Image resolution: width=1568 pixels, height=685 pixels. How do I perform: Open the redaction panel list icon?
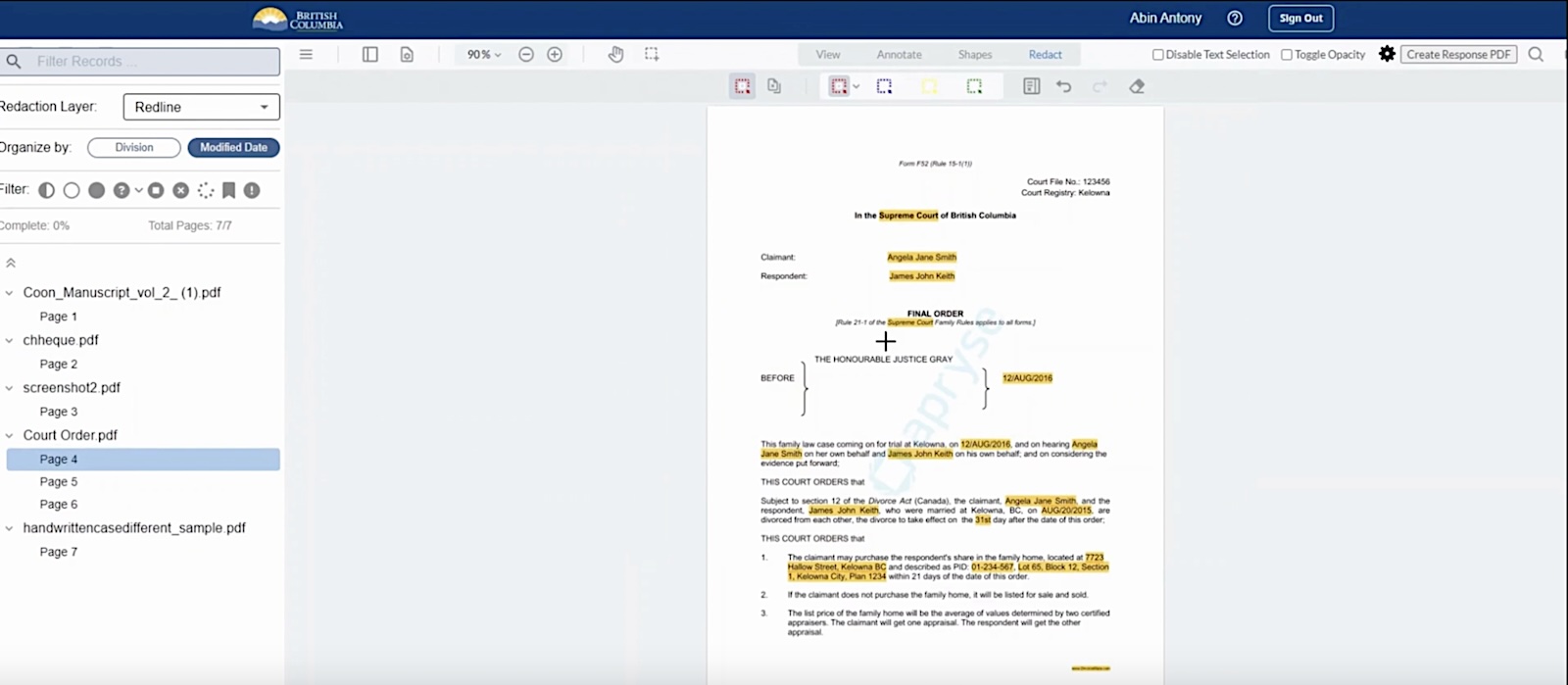coord(1031,86)
